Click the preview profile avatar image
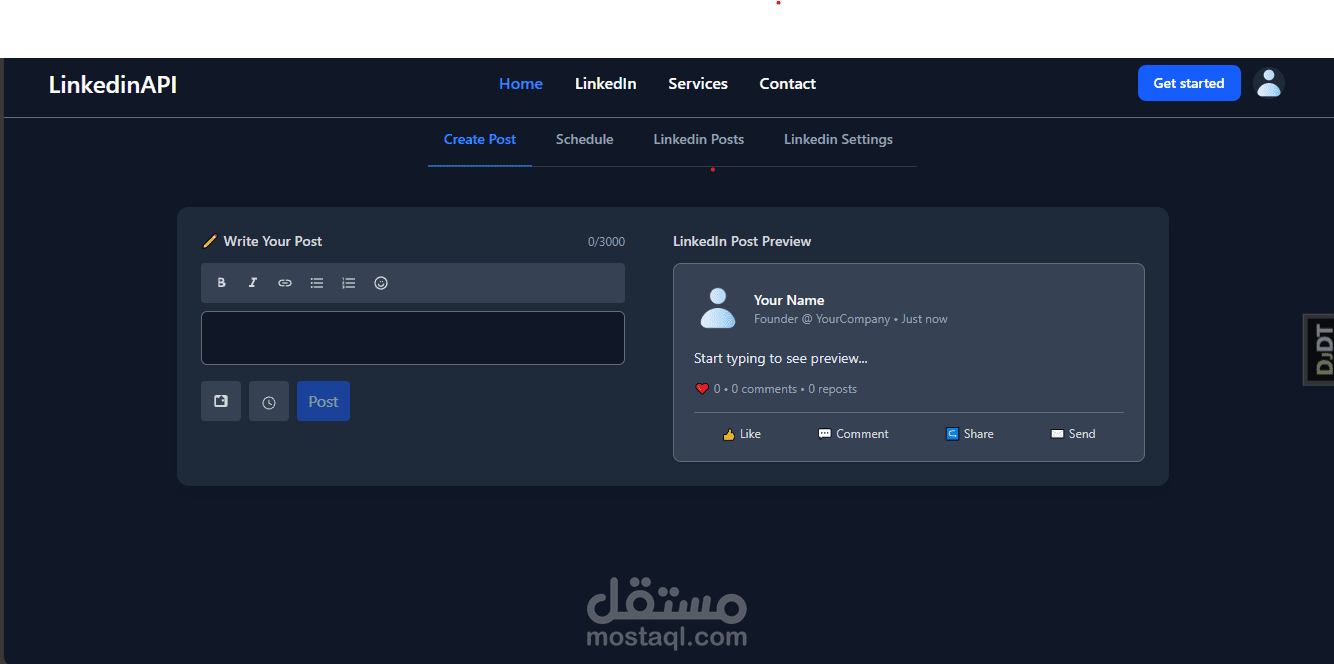This screenshot has height=664, width=1334. pos(718,308)
